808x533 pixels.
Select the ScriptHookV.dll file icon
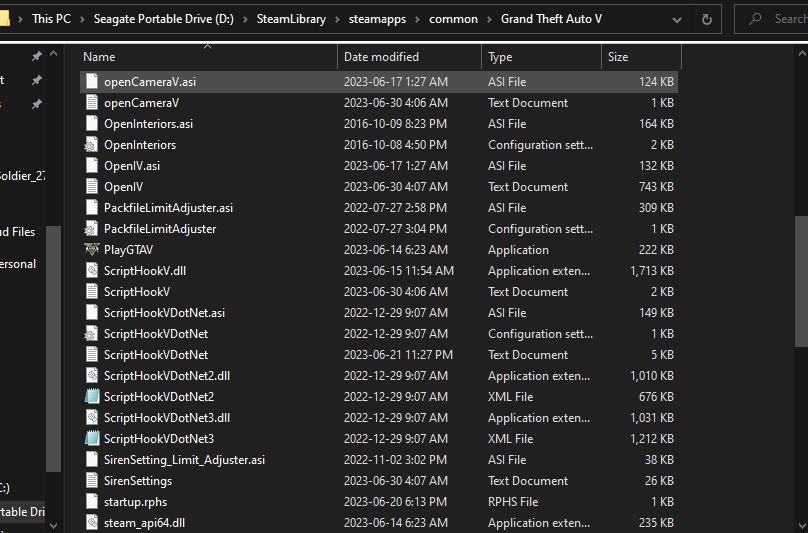click(x=92, y=271)
